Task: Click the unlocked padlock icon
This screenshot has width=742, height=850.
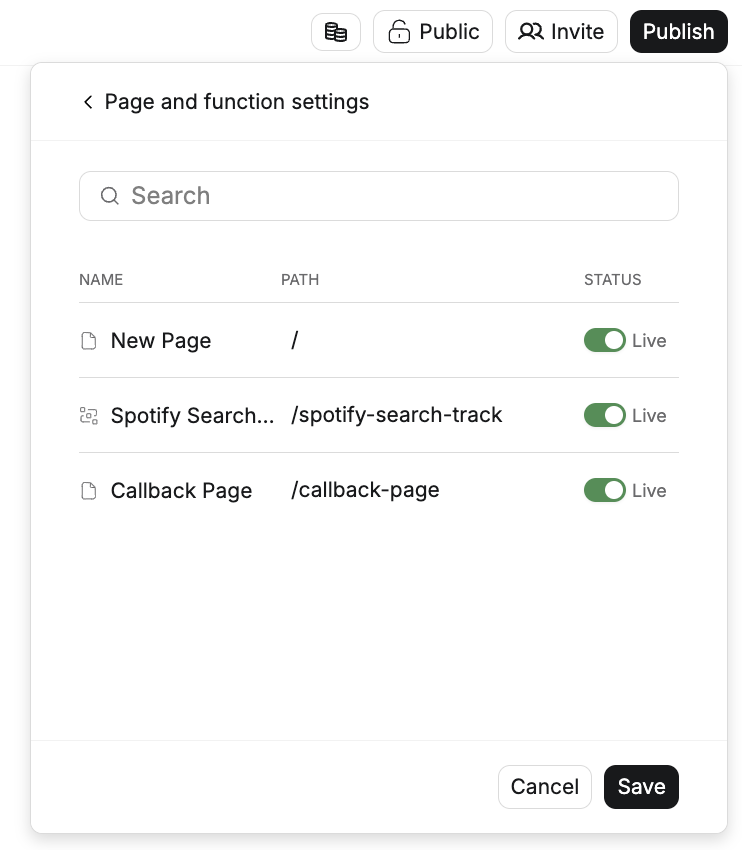Action: point(399,32)
